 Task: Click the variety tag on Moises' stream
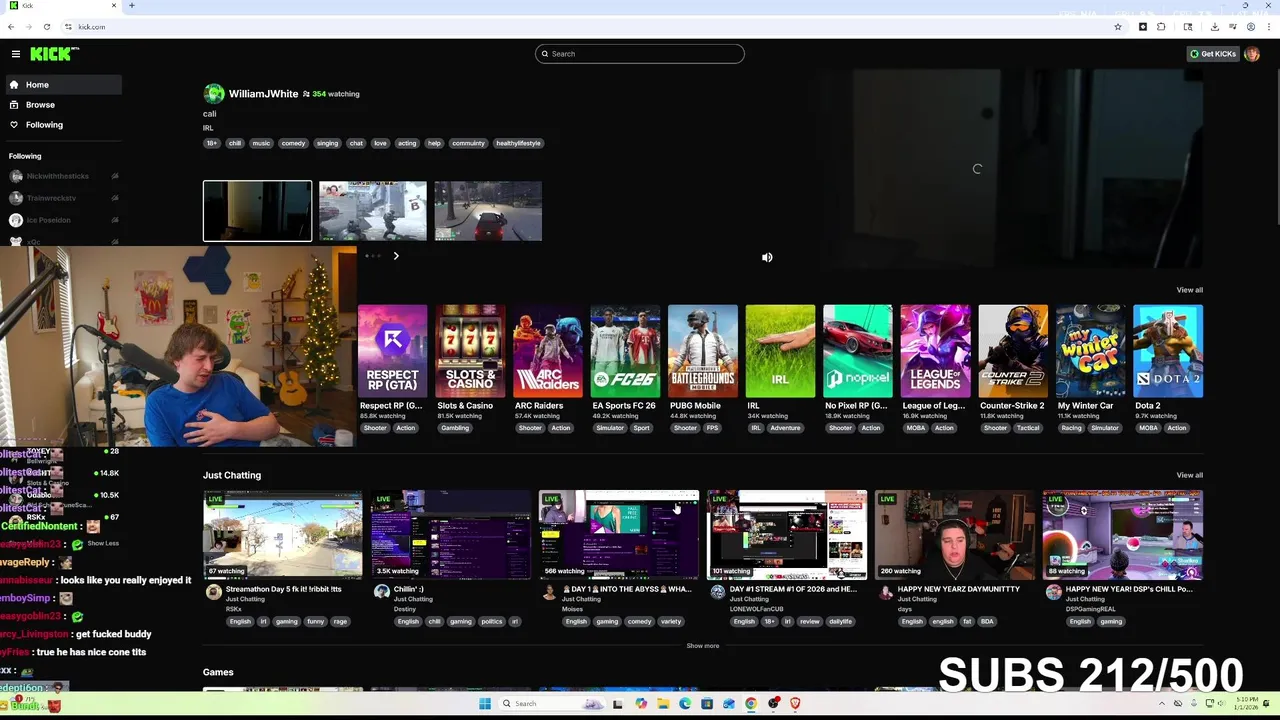671,621
